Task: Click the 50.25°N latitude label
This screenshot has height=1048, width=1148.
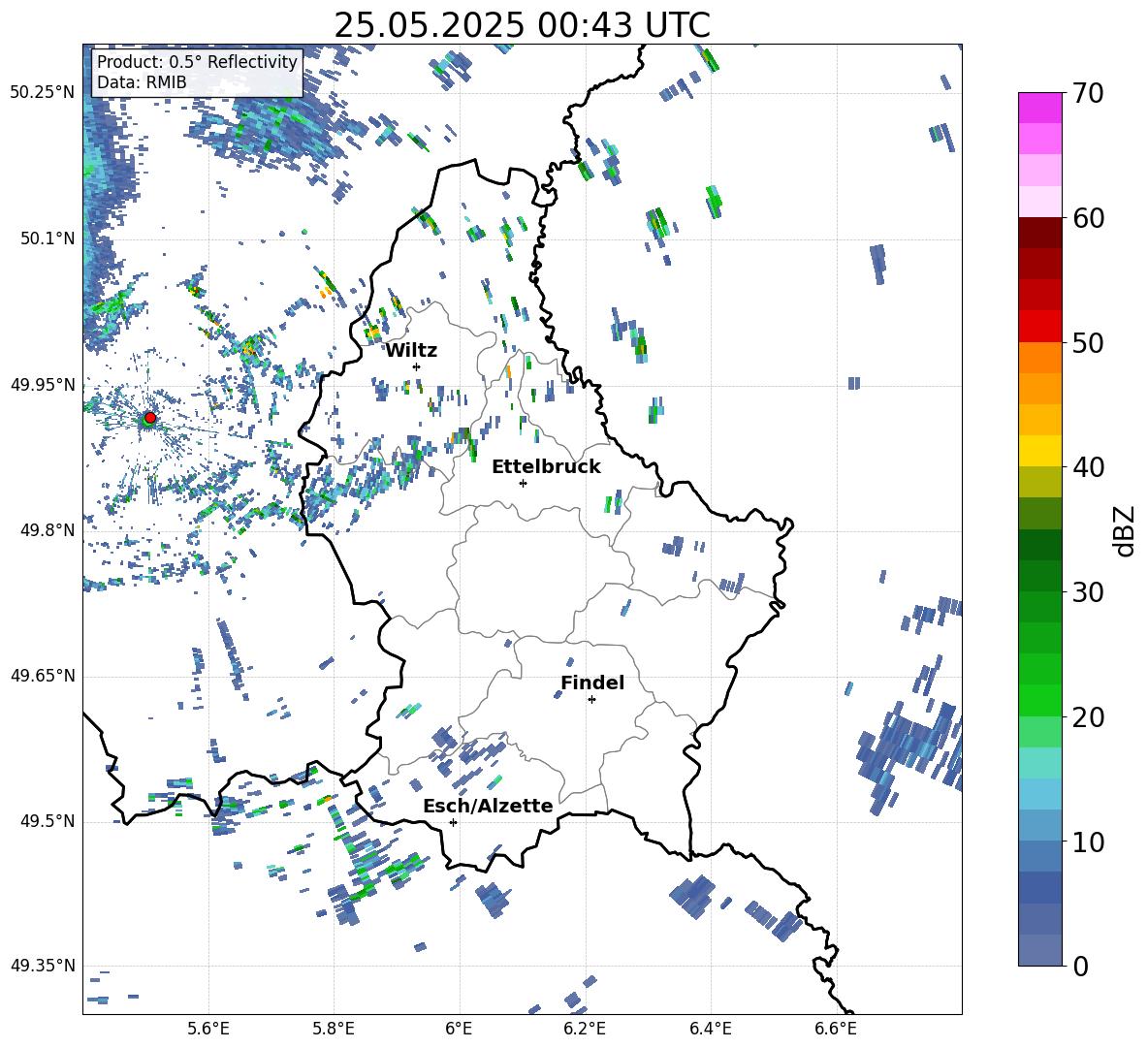Action: click(x=43, y=93)
